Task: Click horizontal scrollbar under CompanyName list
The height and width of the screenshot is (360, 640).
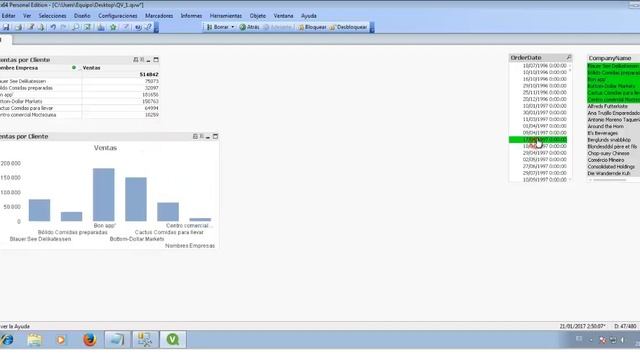Action: [x=610, y=180]
